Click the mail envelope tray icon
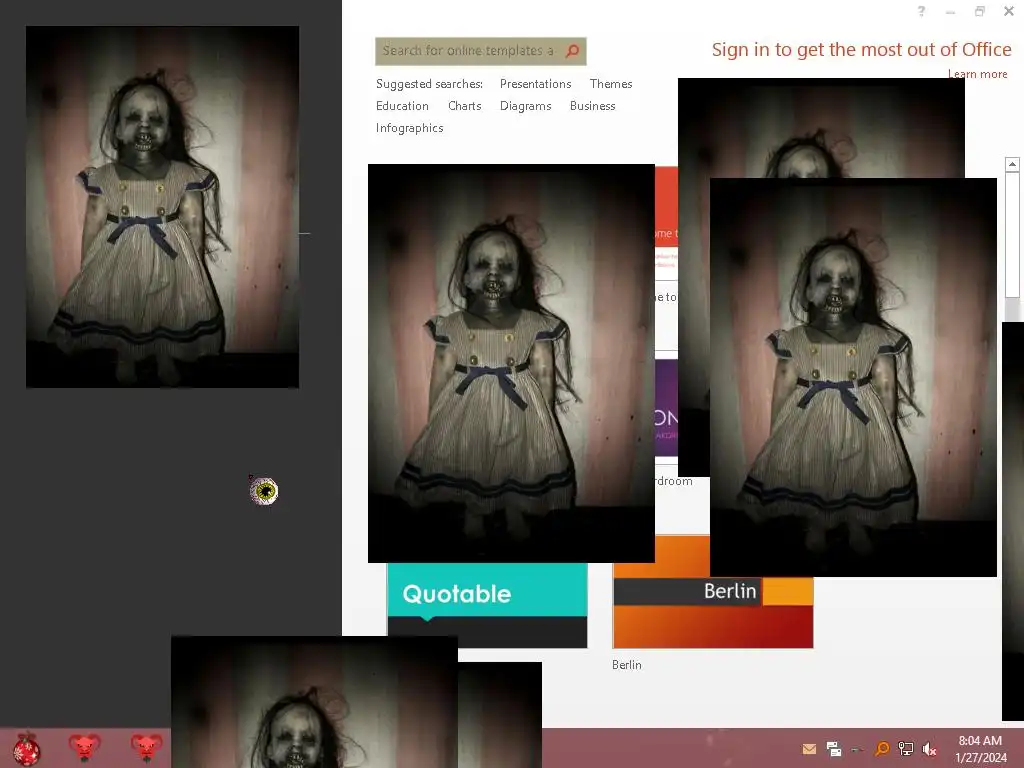 pyautogui.click(x=809, y=749)
